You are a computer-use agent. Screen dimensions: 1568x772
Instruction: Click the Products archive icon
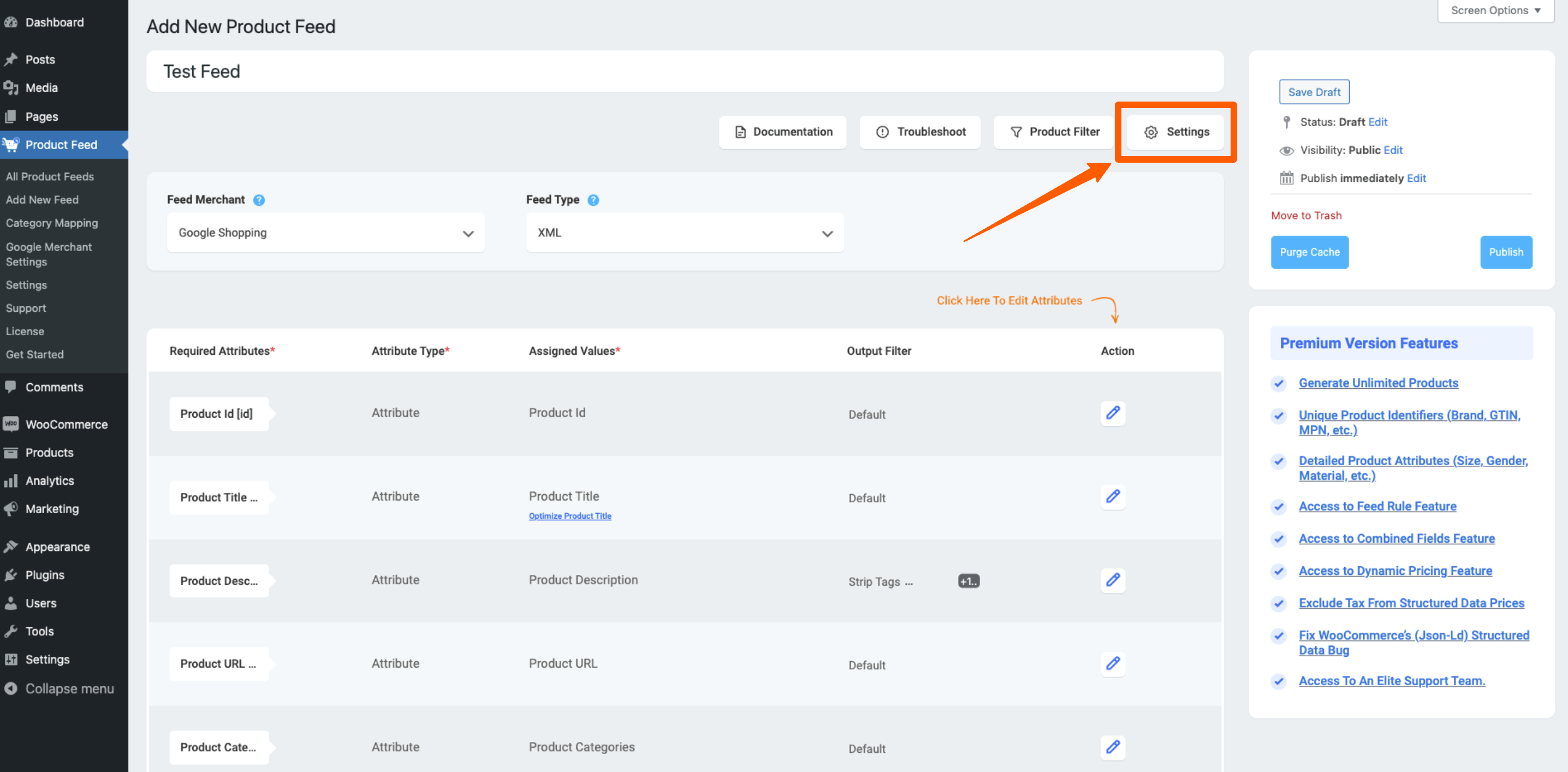point(11,453)
